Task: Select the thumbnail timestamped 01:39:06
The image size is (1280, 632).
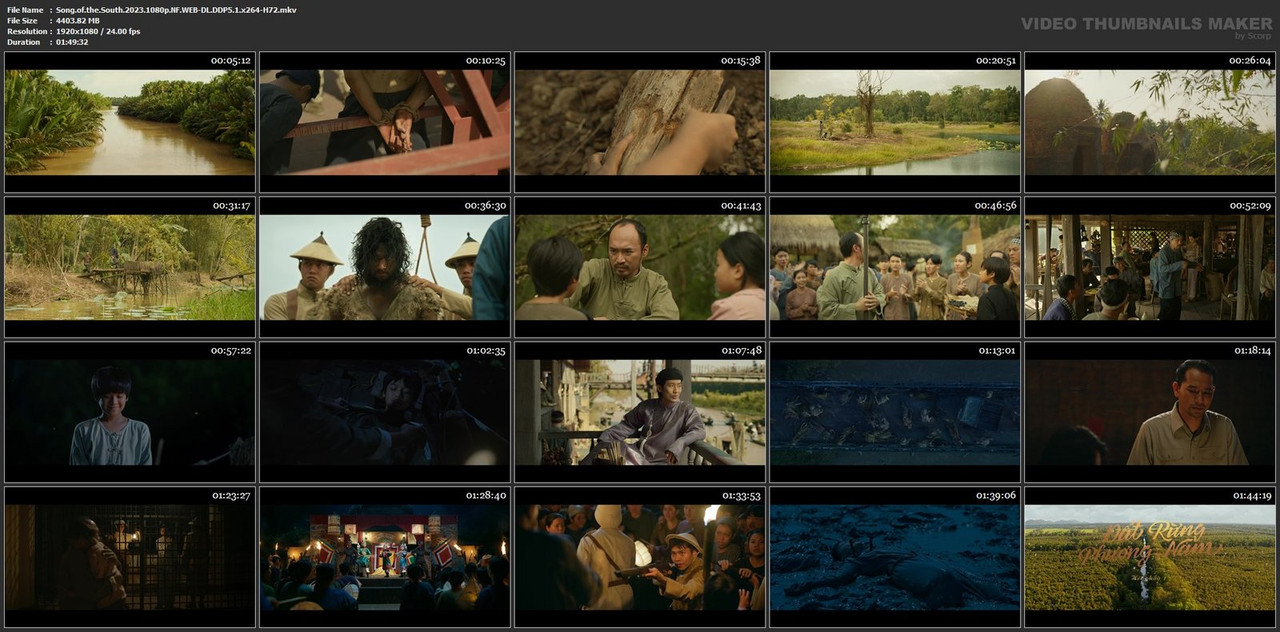Action: tap(895, 557)
